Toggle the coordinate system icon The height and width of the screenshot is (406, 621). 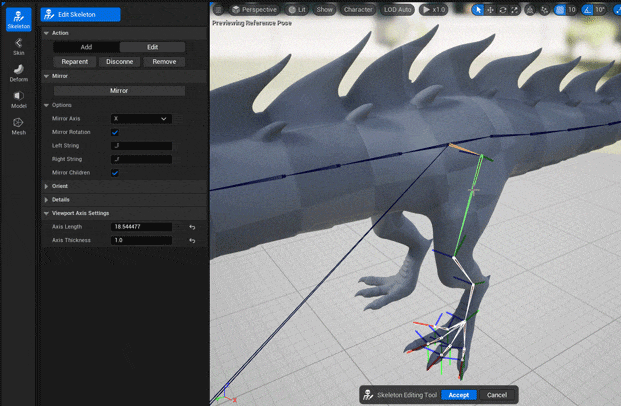point(530,10)
